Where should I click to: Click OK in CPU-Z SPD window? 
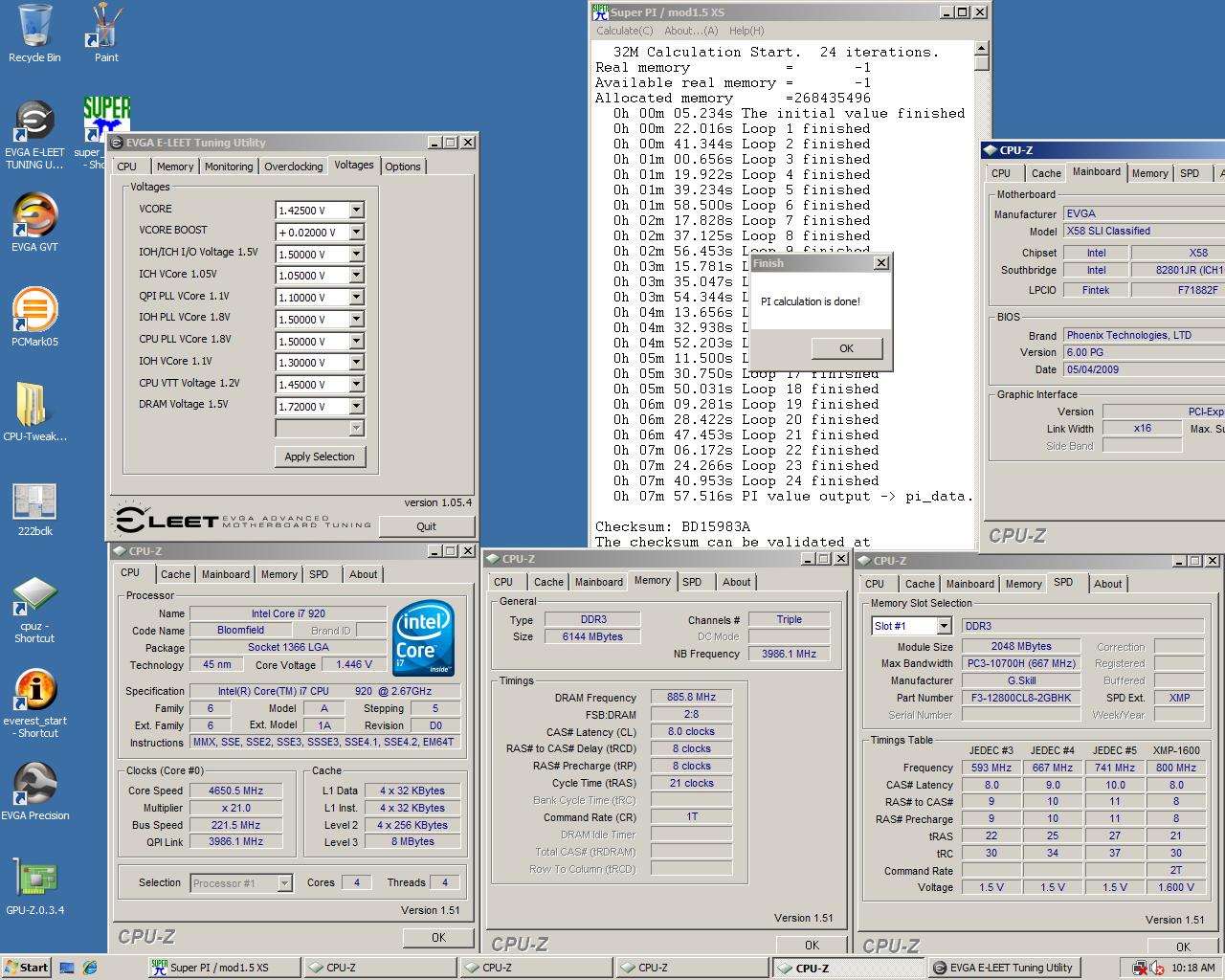tap(1183, 947)
